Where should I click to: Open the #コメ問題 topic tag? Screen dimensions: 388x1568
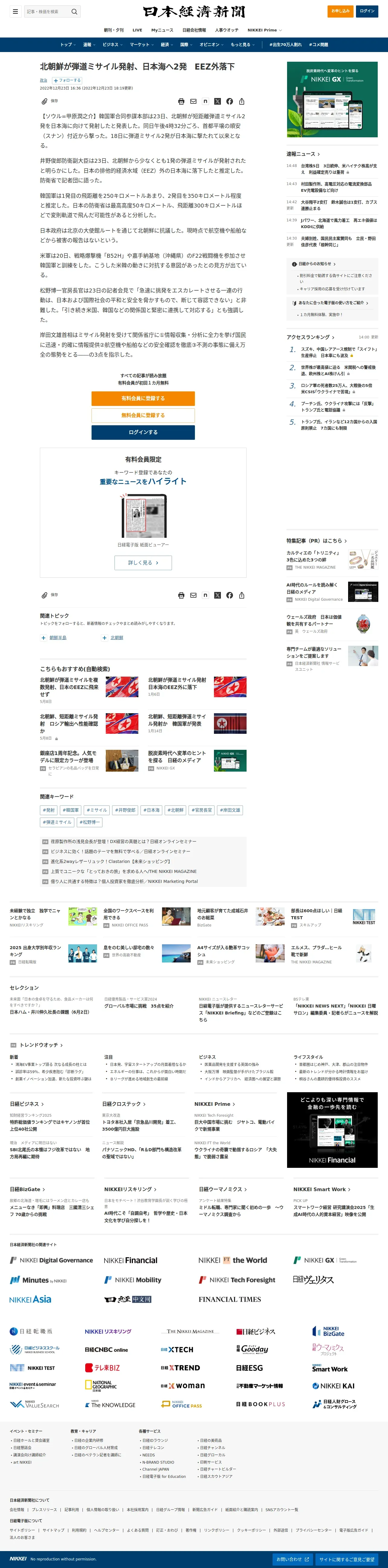(x=319, y=44)
